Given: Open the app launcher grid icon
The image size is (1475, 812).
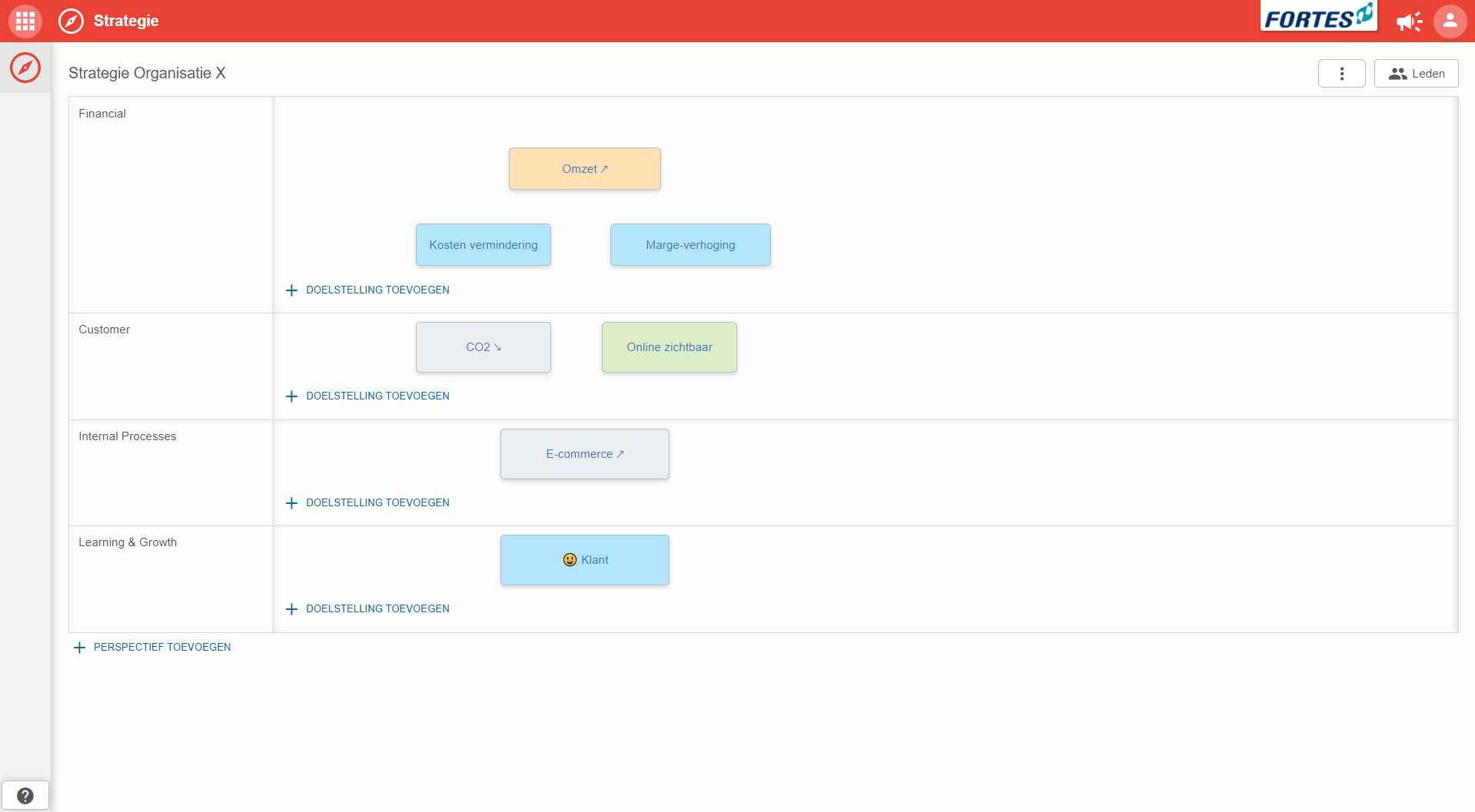Looking at the screenshot, I should click(x=25, y=21).
